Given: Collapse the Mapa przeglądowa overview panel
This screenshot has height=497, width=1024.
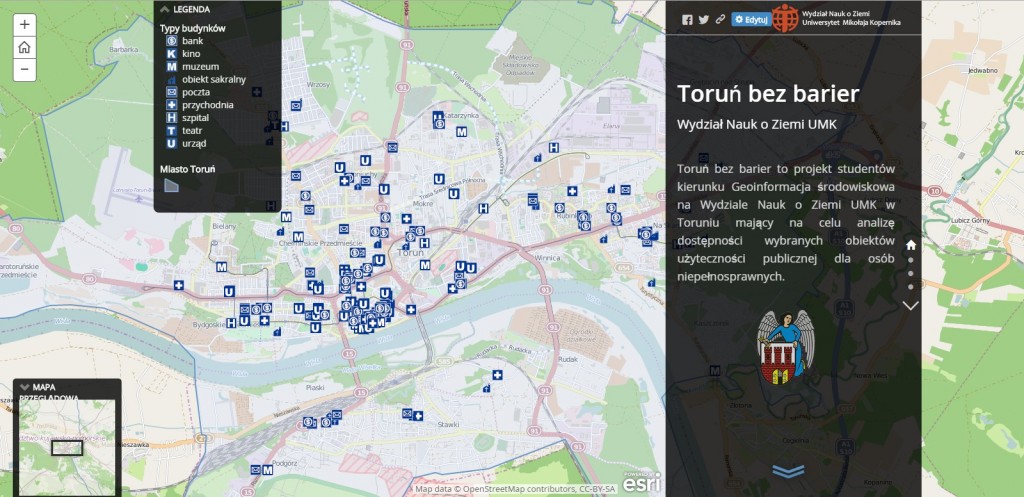Looking at the screenshot, I should point(25,386).
